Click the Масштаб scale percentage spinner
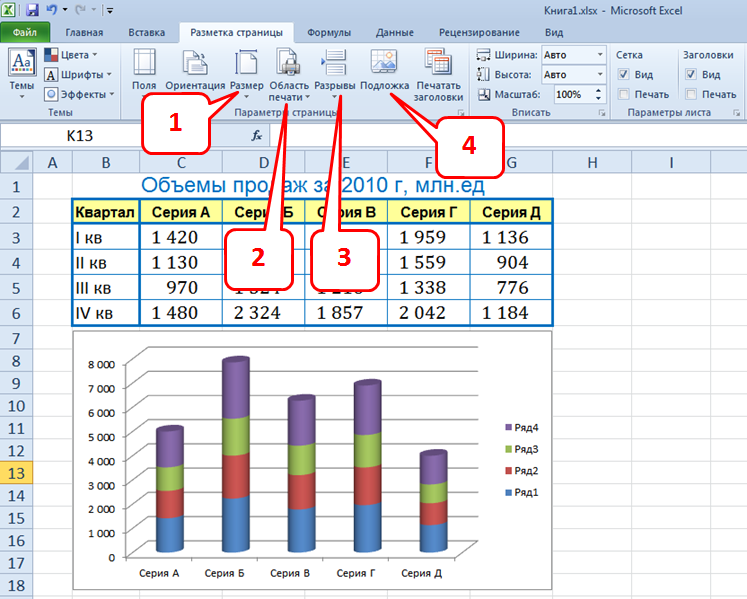 click(x=597, y=95)
